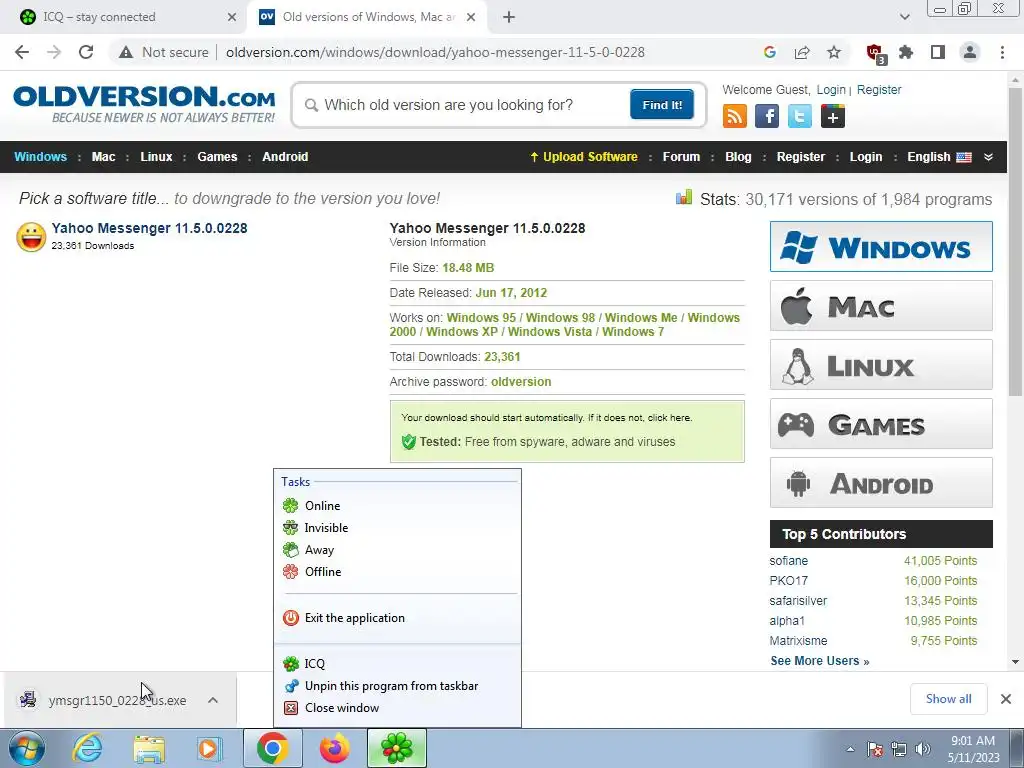This screenshot has height=768, width=1024.
Task: Choose the Away status icon
Action: coord(291,550)
